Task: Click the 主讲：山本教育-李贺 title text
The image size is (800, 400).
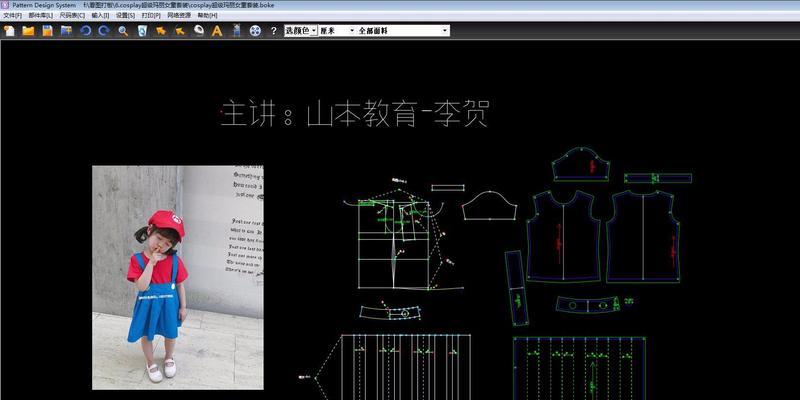Action: tap(354, 114)
